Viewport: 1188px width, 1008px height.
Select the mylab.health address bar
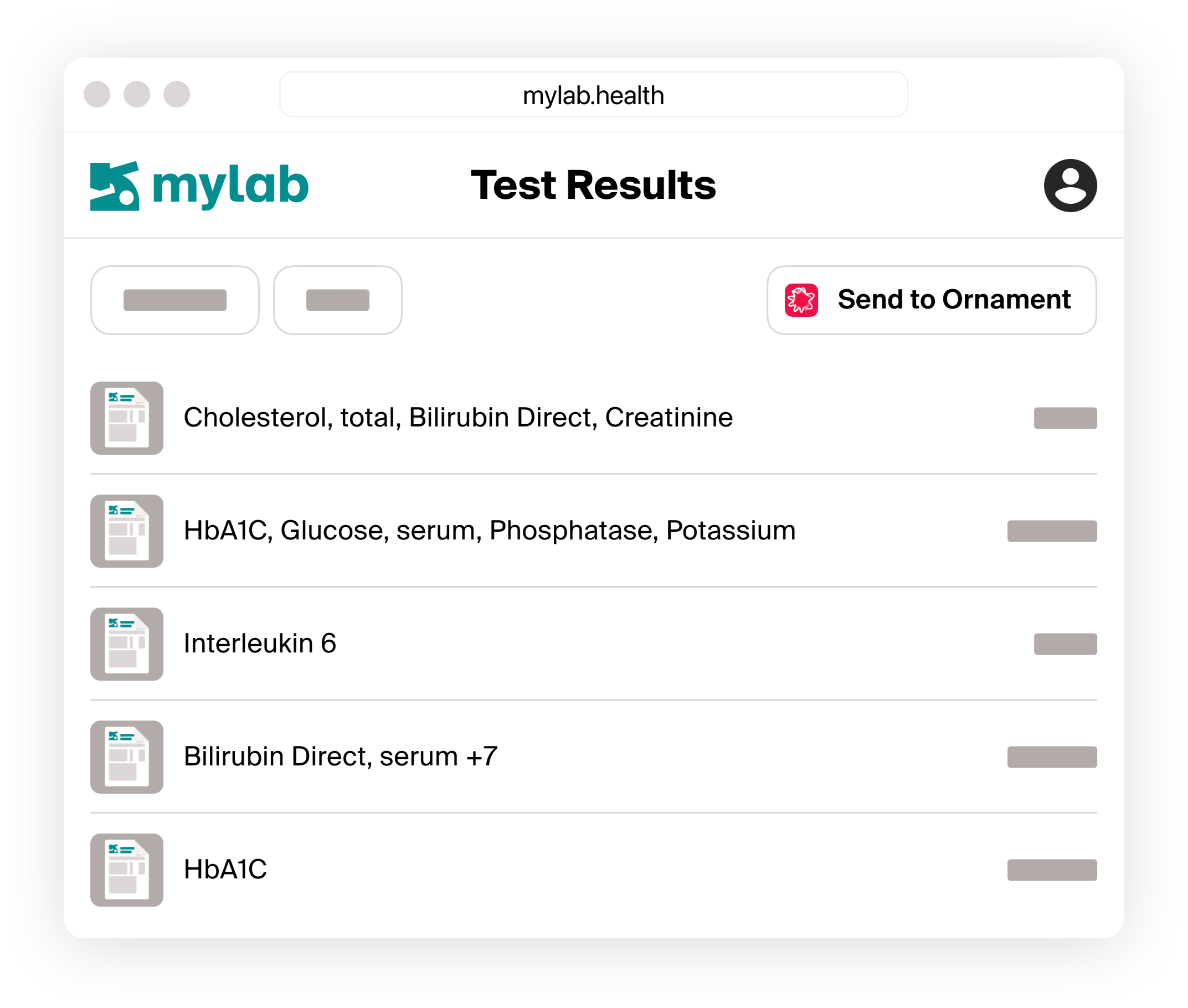[593, 95]
